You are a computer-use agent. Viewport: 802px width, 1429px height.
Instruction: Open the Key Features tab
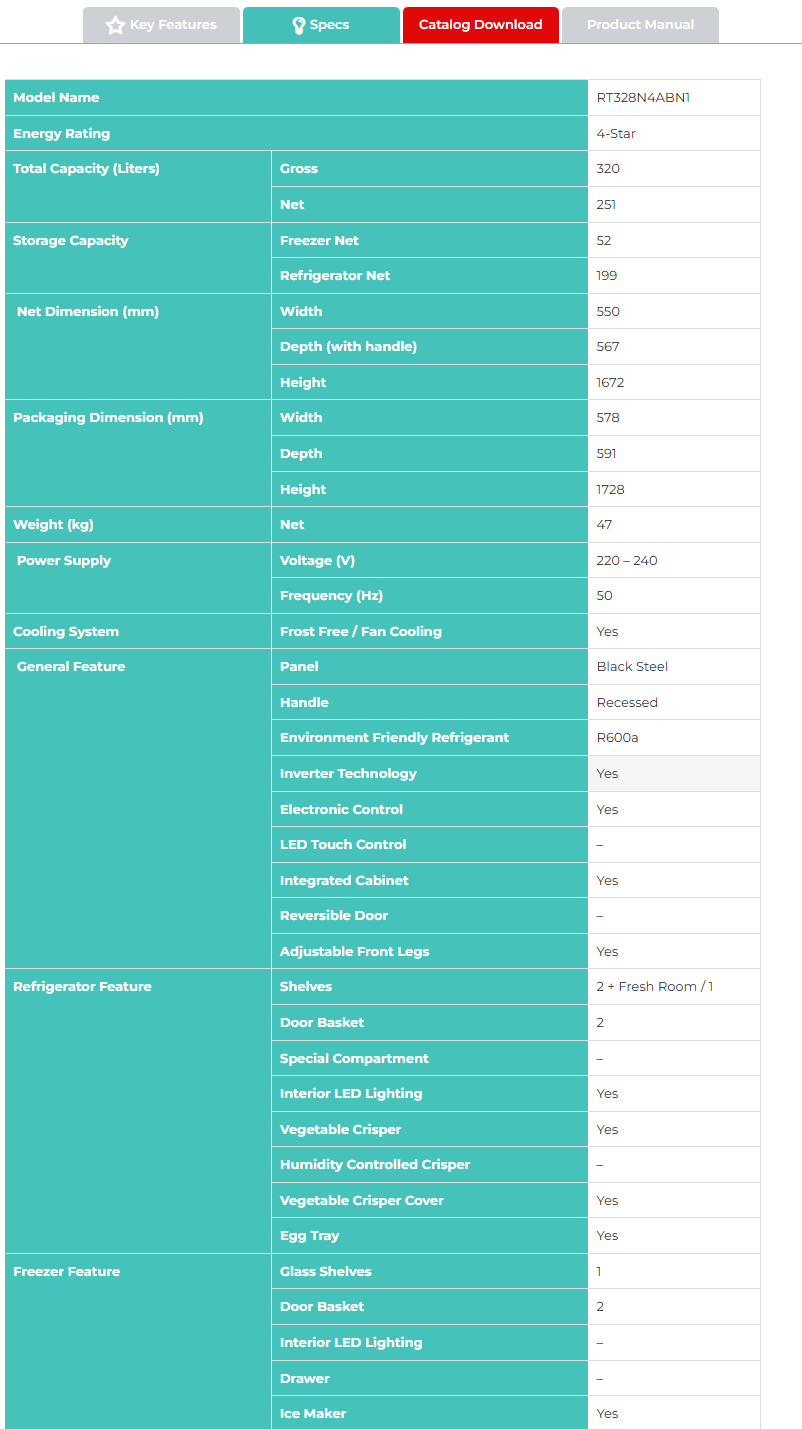click(x=161, y=25)
